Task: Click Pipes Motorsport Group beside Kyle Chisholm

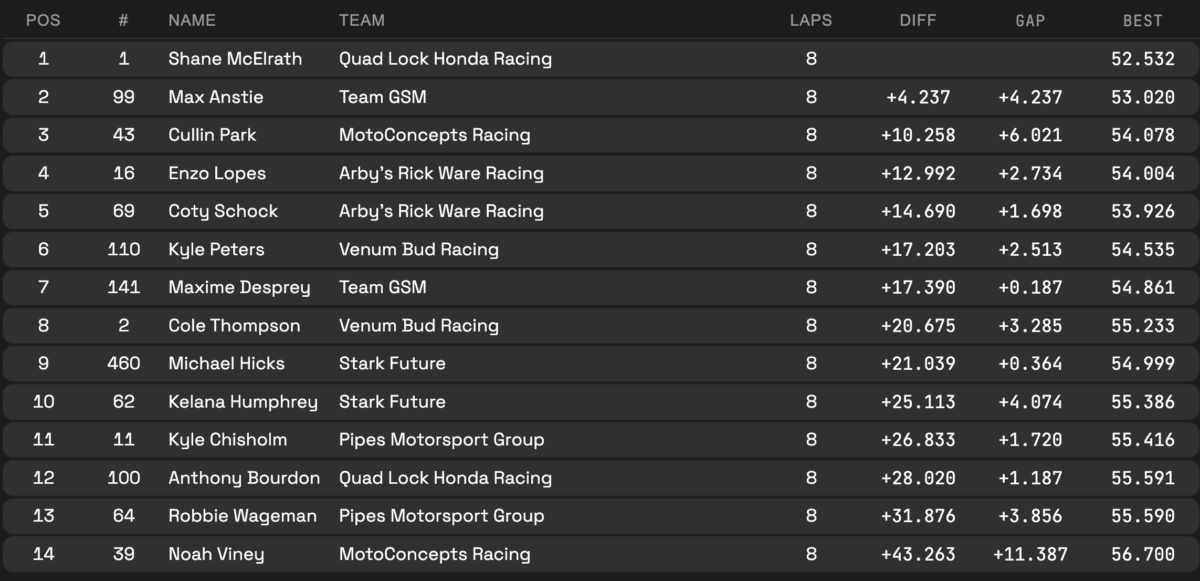Action: tap(441, 439)
